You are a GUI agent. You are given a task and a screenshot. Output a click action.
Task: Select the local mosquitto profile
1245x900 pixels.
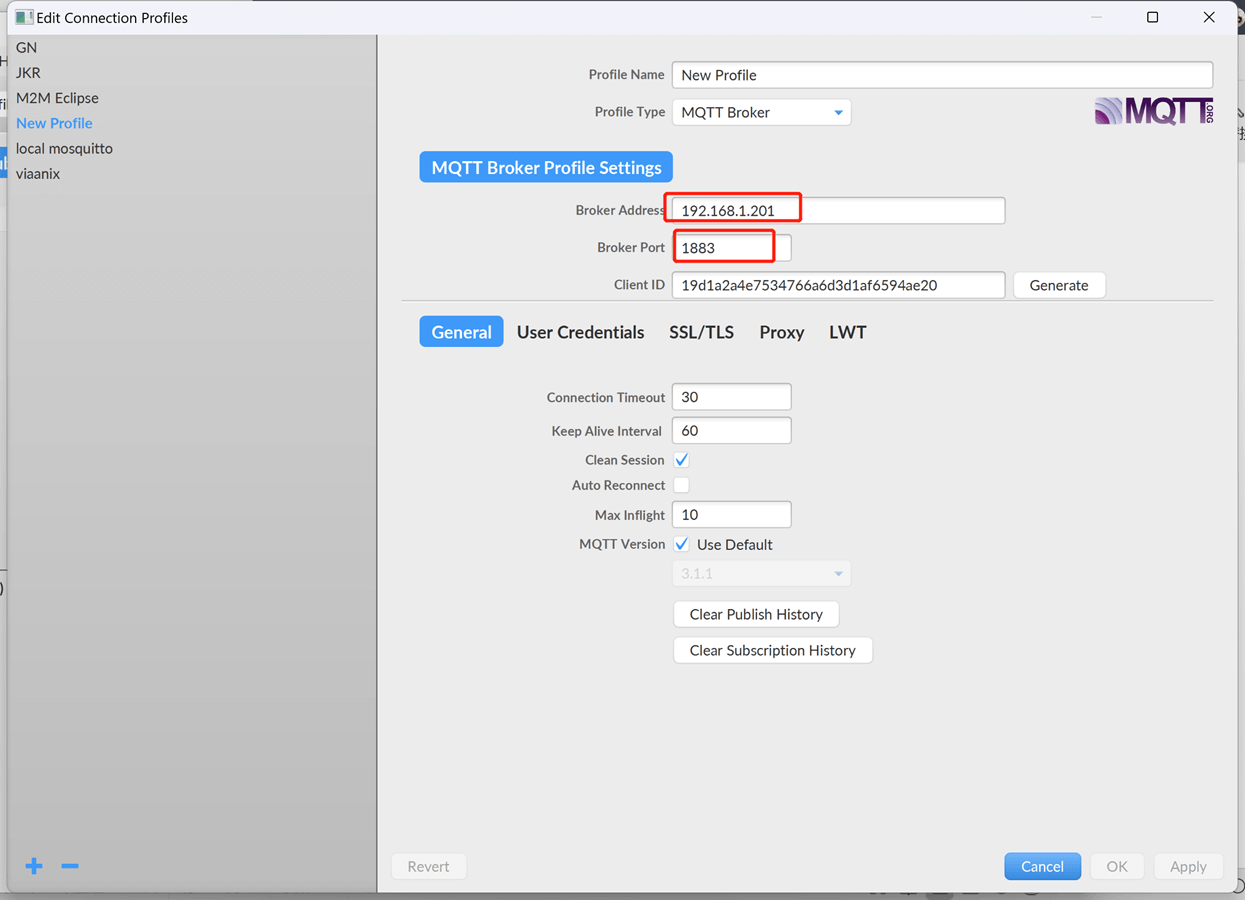pos(64,148)
